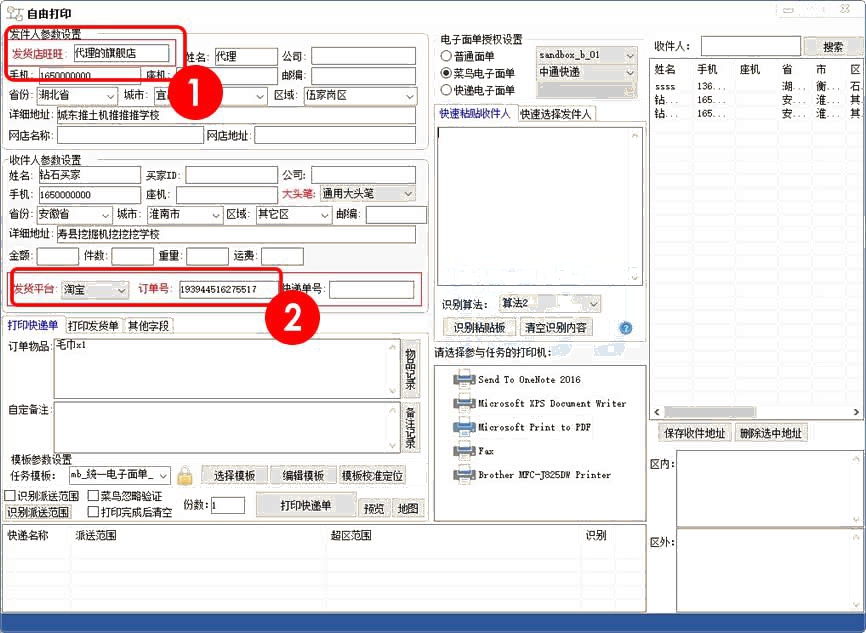Image resolution: width=866 pixels, height=633 pixels.
Task: Select the Brother MFC-J825DW Printer icon
Action: pyautogui.click(x=463, y=475)
